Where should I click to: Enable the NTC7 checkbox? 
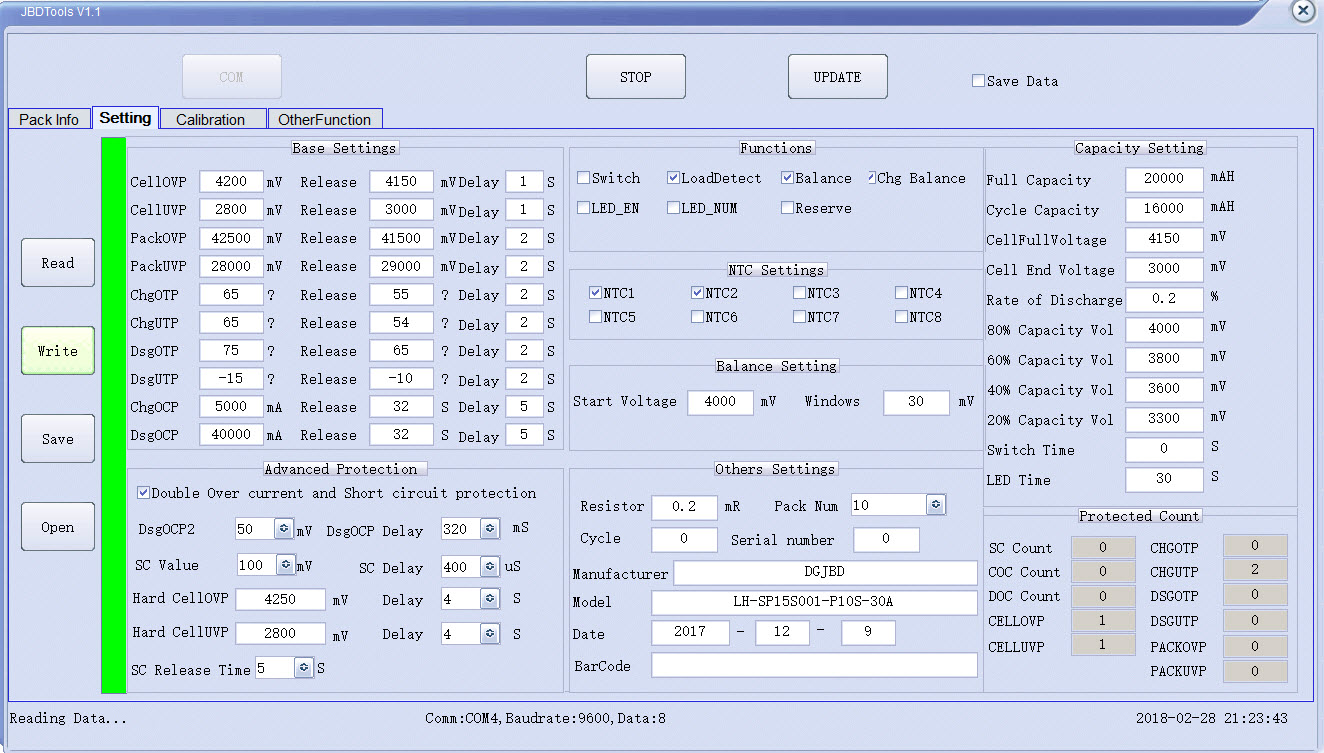coord(800,317)
